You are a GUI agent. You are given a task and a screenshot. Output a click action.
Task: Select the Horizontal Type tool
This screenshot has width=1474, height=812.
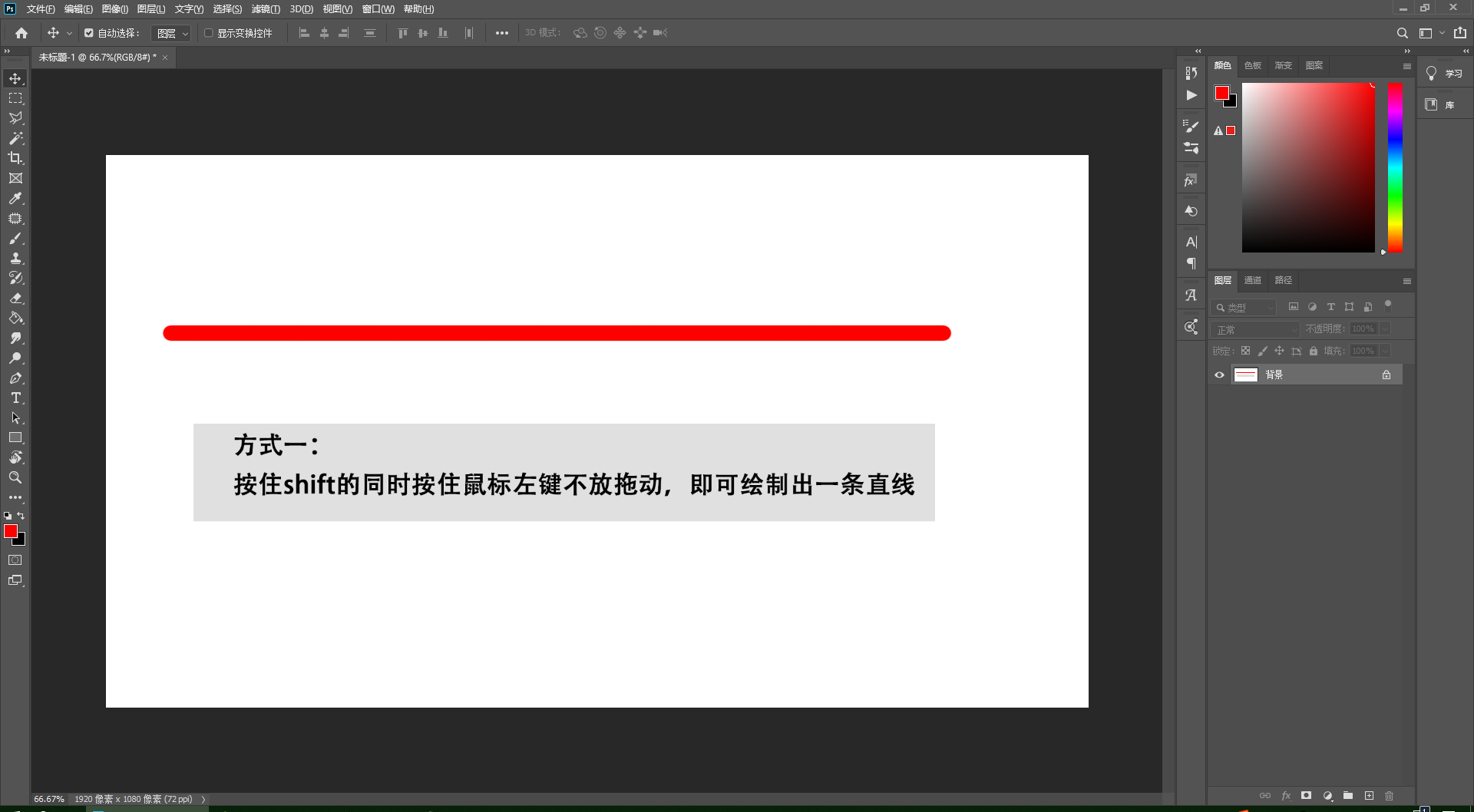point(15,398)
